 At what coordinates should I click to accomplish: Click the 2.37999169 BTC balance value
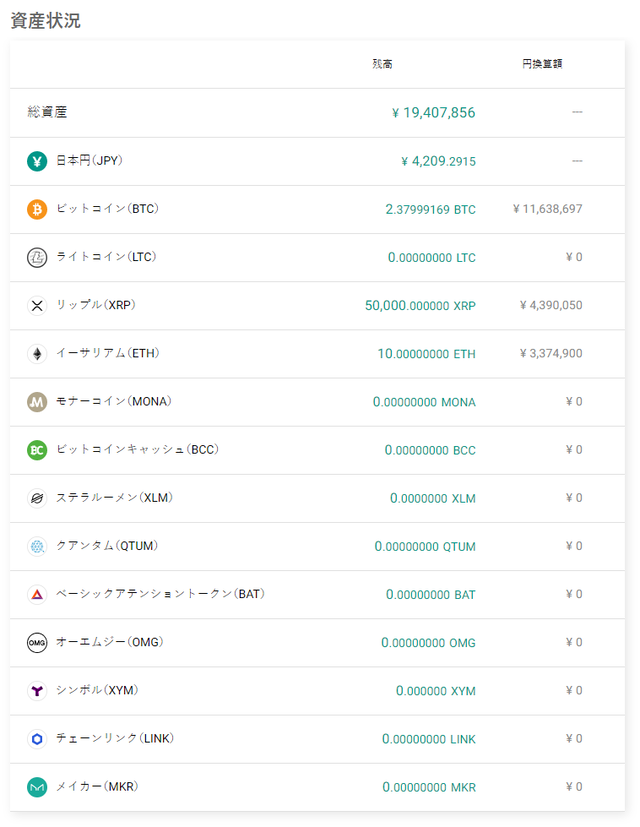tap(430, 209)
